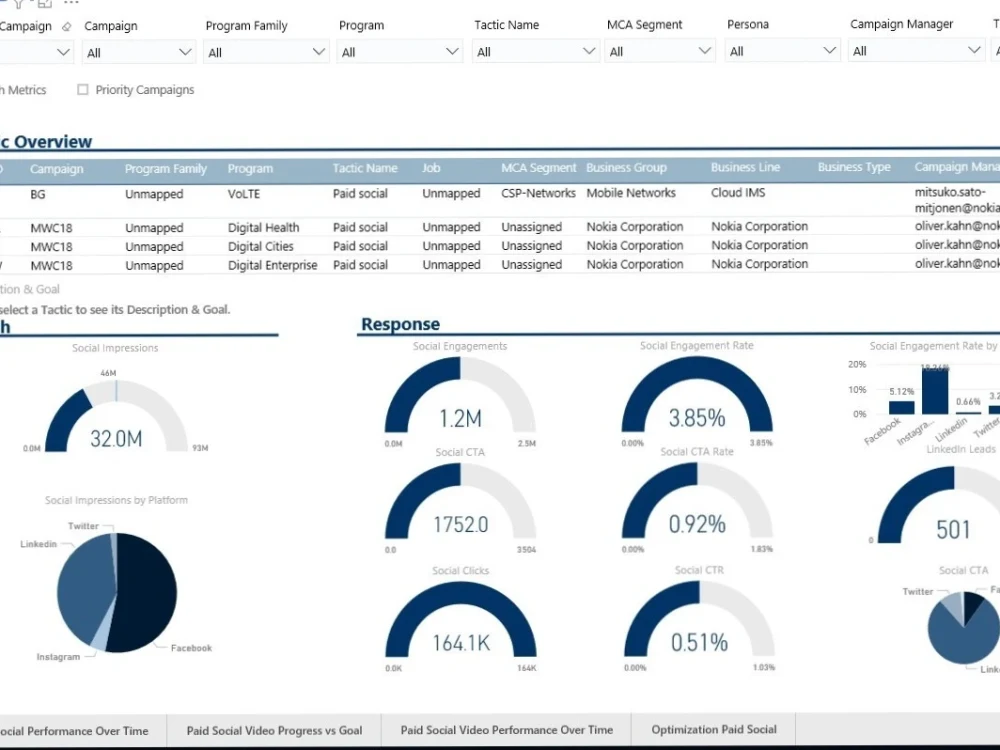Screen dimensions: 1000x750
Task: Click the filter funnel icon in the top toolbar
Action: click(x=18, y=5)
